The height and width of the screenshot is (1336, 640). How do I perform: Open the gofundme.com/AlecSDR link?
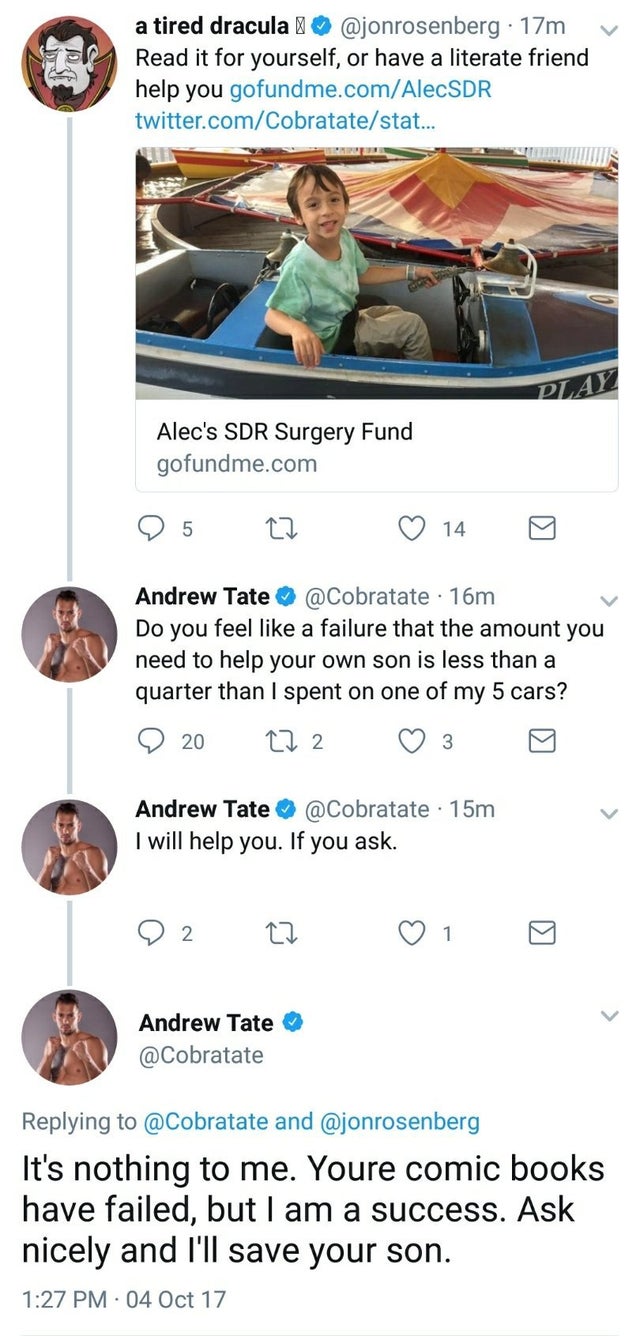coord(360,89)
